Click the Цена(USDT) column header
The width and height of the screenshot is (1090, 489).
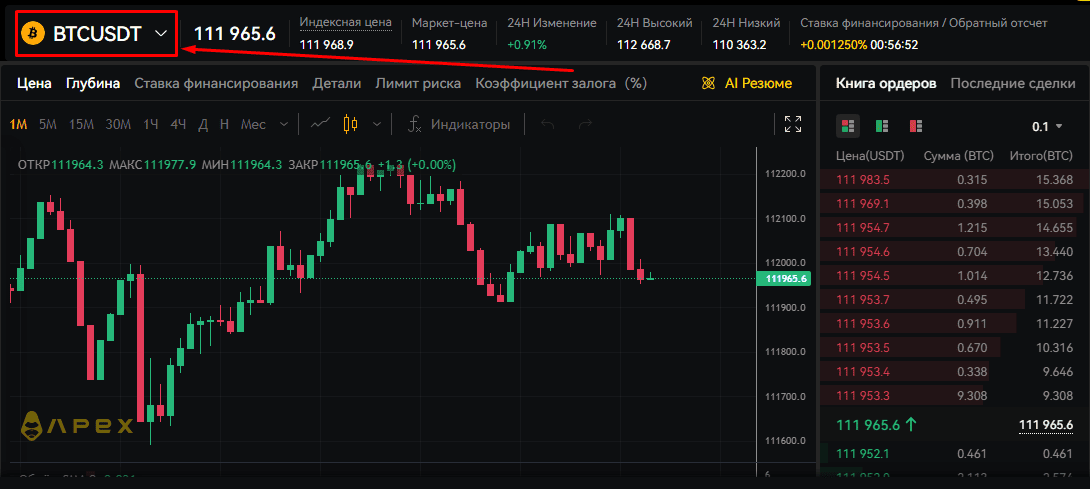pyautogui.click(x=870, y=156)
